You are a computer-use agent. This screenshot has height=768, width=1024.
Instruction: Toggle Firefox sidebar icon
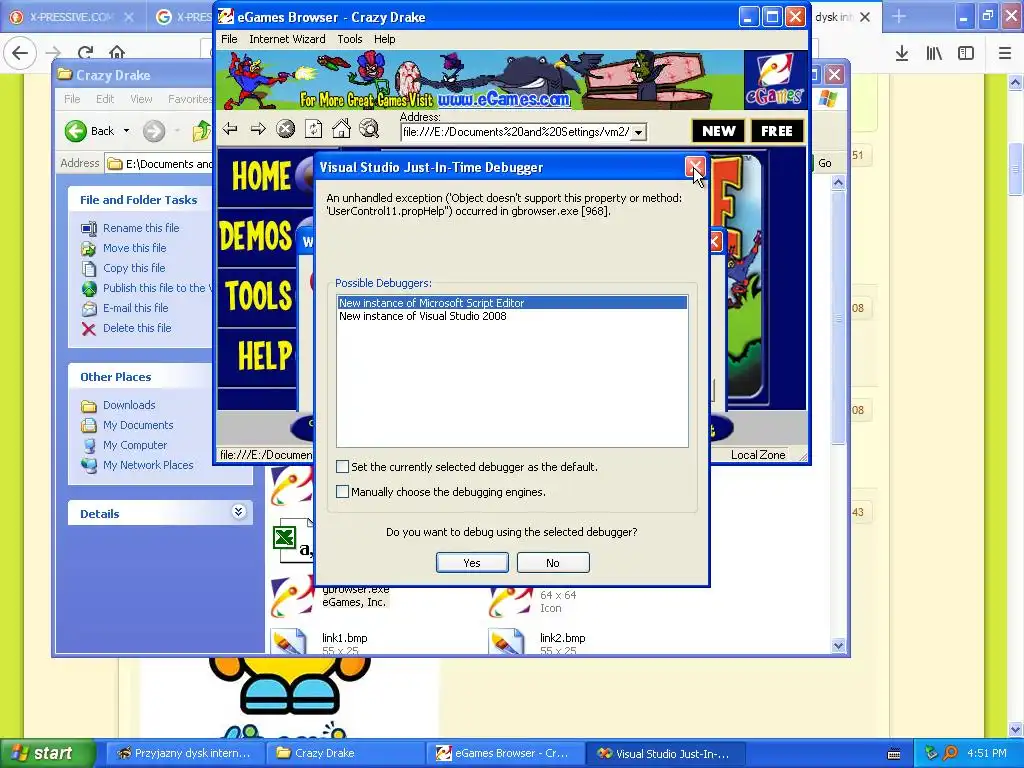966,54
